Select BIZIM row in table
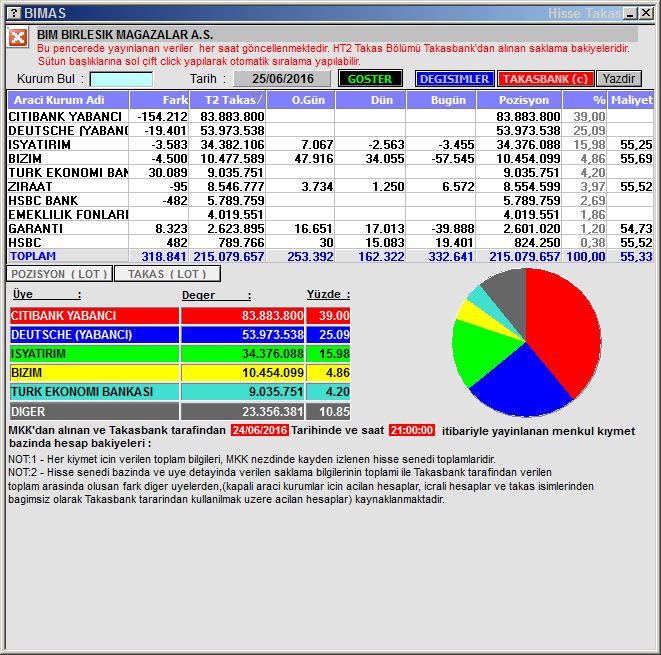The width and height of the screenshot is (661, 655). click(x=330, y=158)
